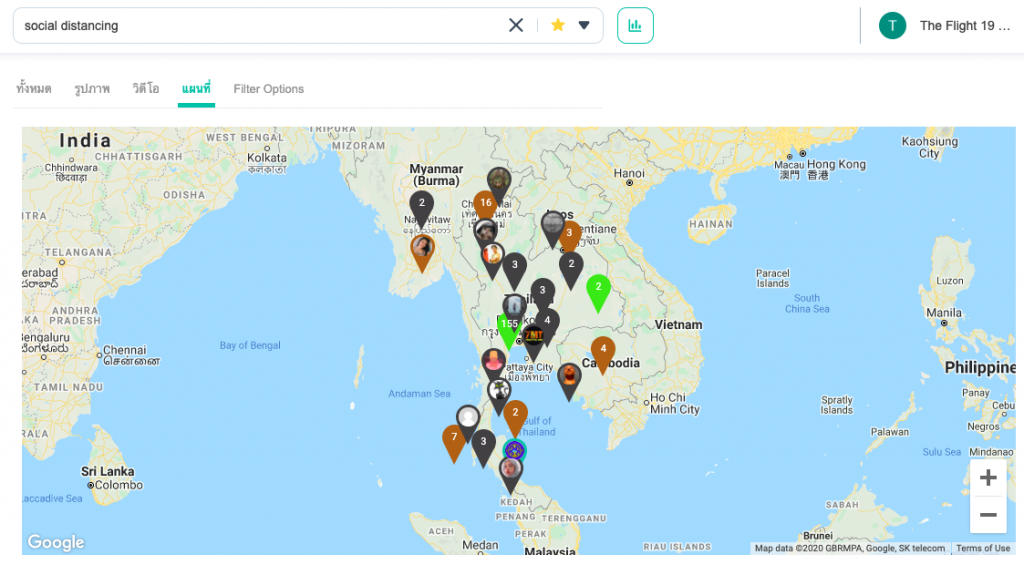The width and height of the screenshot is (1024, 565).
Task: Zoom out the map with minus
Action: 987,515
